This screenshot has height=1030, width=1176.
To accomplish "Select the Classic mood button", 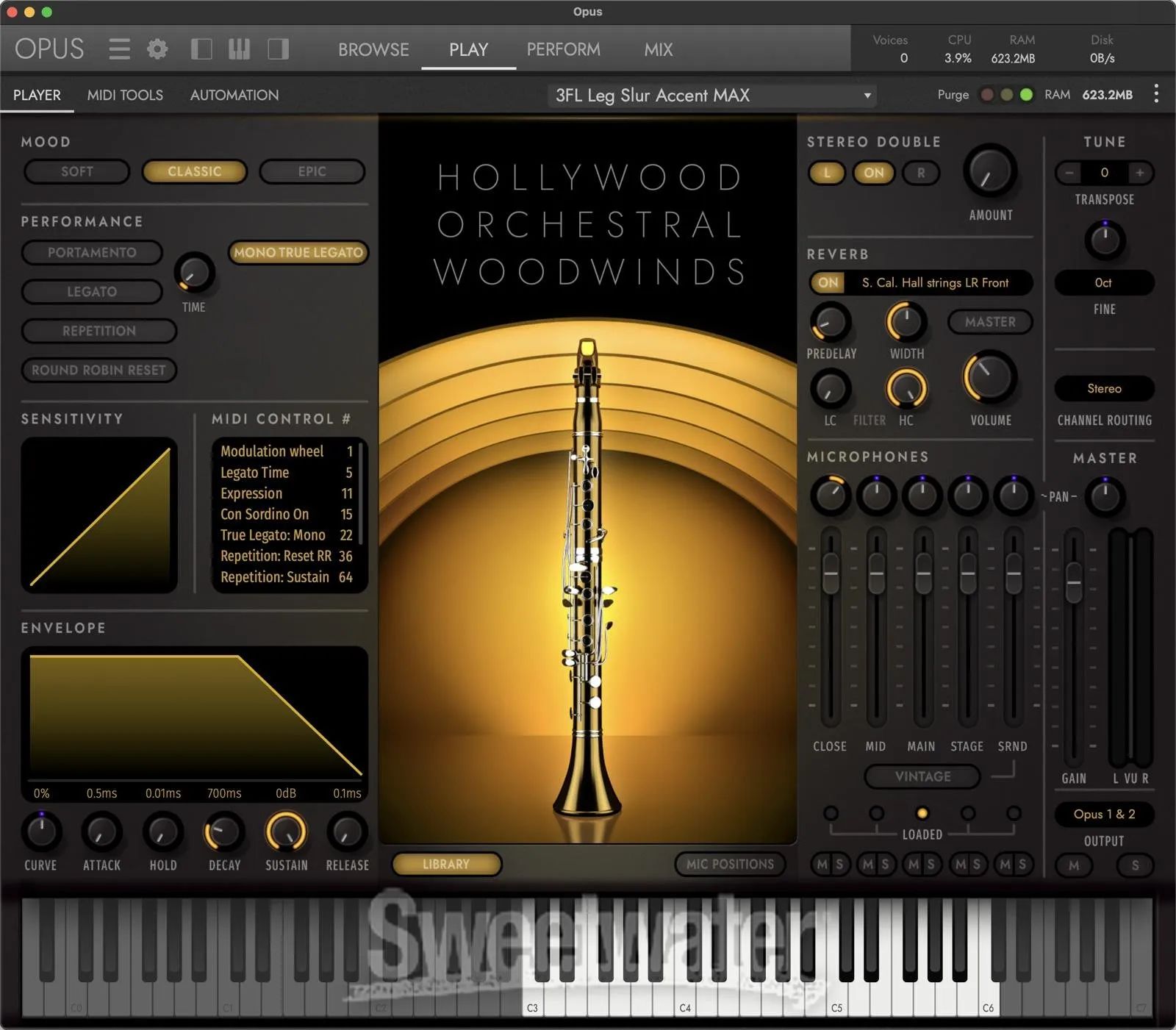I will [195, 171].
